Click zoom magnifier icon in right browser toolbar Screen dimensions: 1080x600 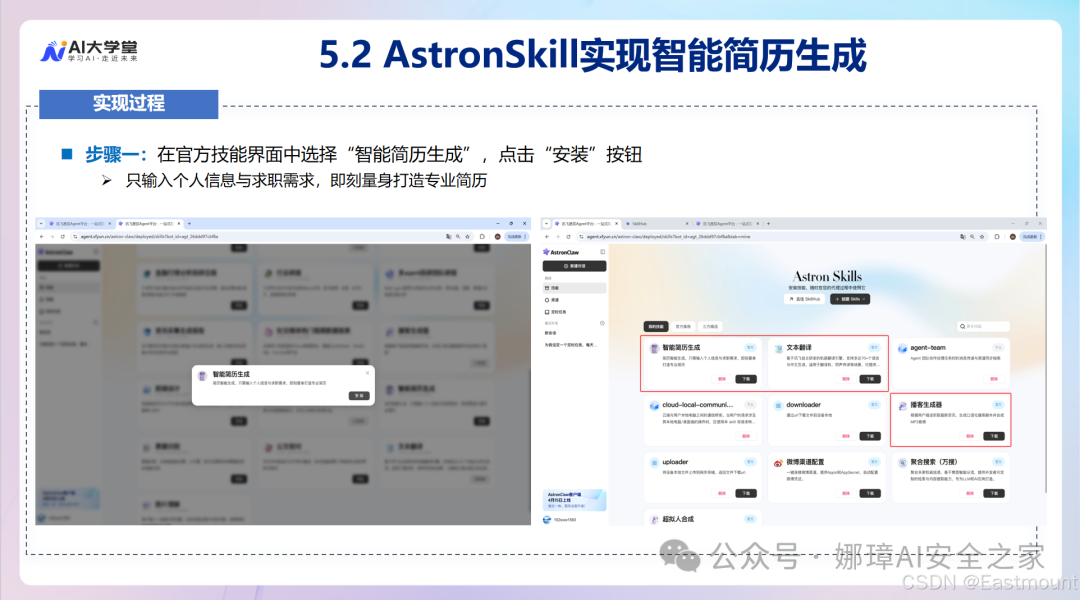tap(973, 236)
